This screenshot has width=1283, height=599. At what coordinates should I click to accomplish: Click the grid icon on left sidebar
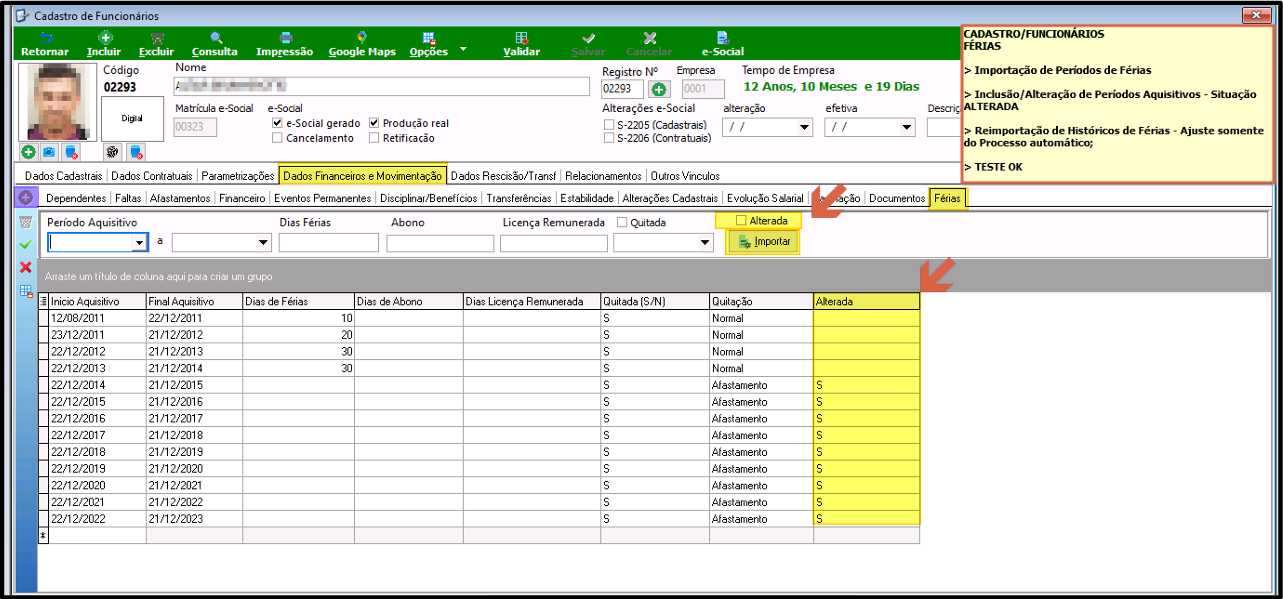point(26,291)
